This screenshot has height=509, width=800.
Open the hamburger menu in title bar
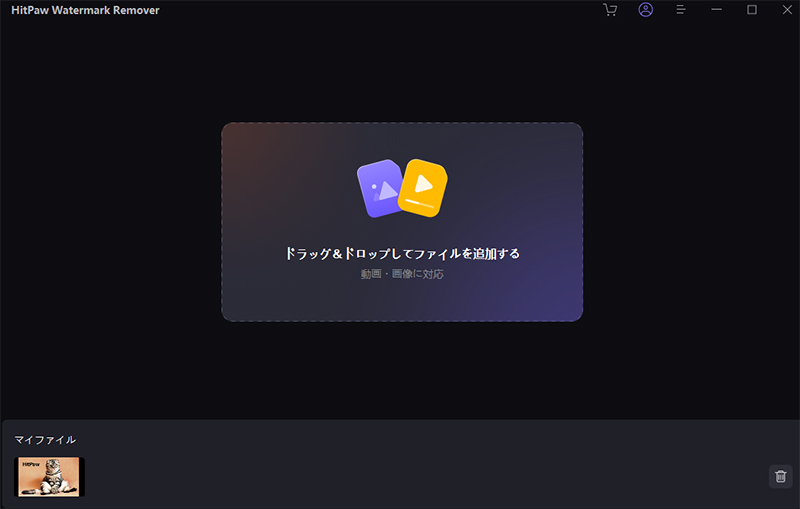(681, 10)
